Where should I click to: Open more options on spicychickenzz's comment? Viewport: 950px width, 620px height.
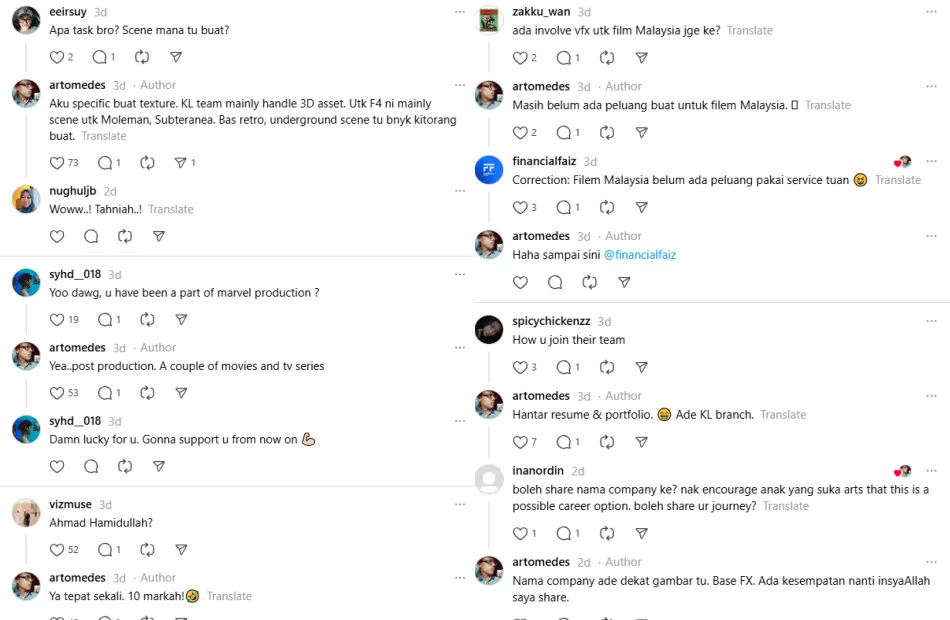click(x=931, y=321)
